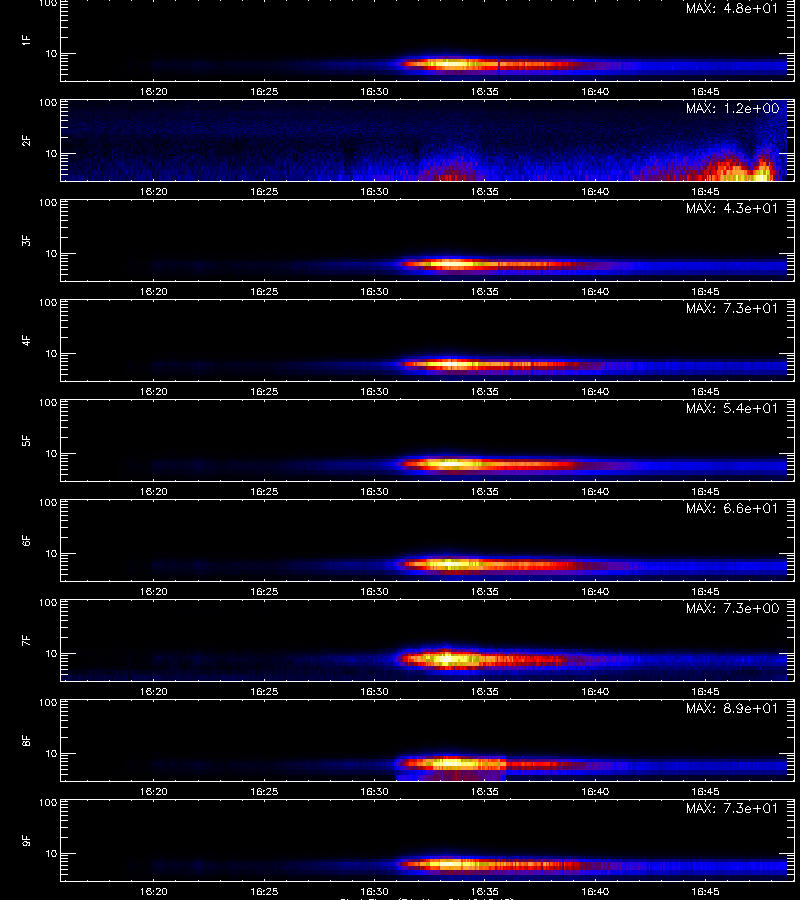Click the 16:40 tick label below MAX: 8.9e+01 panel
Viewport: 800px width, 900px height.
pos(595,792)
